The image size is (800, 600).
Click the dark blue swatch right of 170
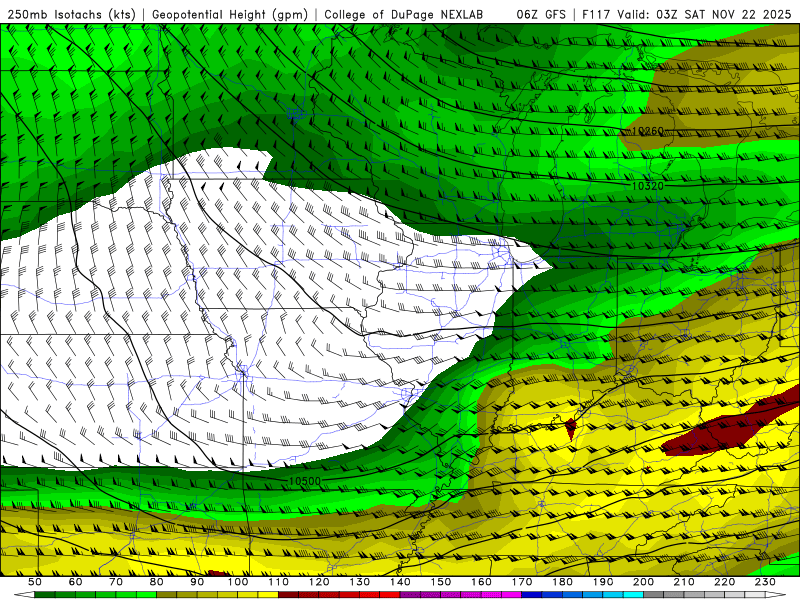pos(532,595)
